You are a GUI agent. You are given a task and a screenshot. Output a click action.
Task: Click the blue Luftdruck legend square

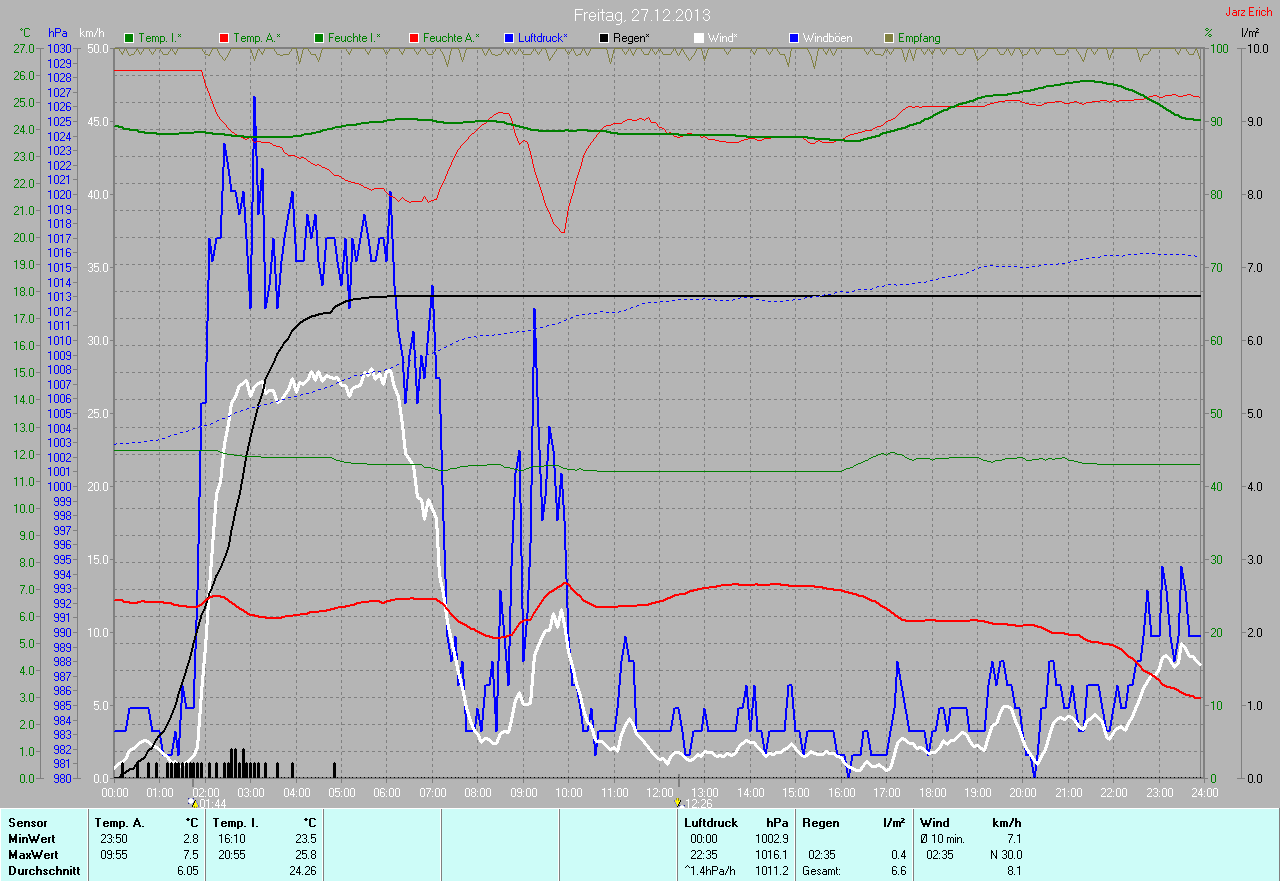coord(509,38)
